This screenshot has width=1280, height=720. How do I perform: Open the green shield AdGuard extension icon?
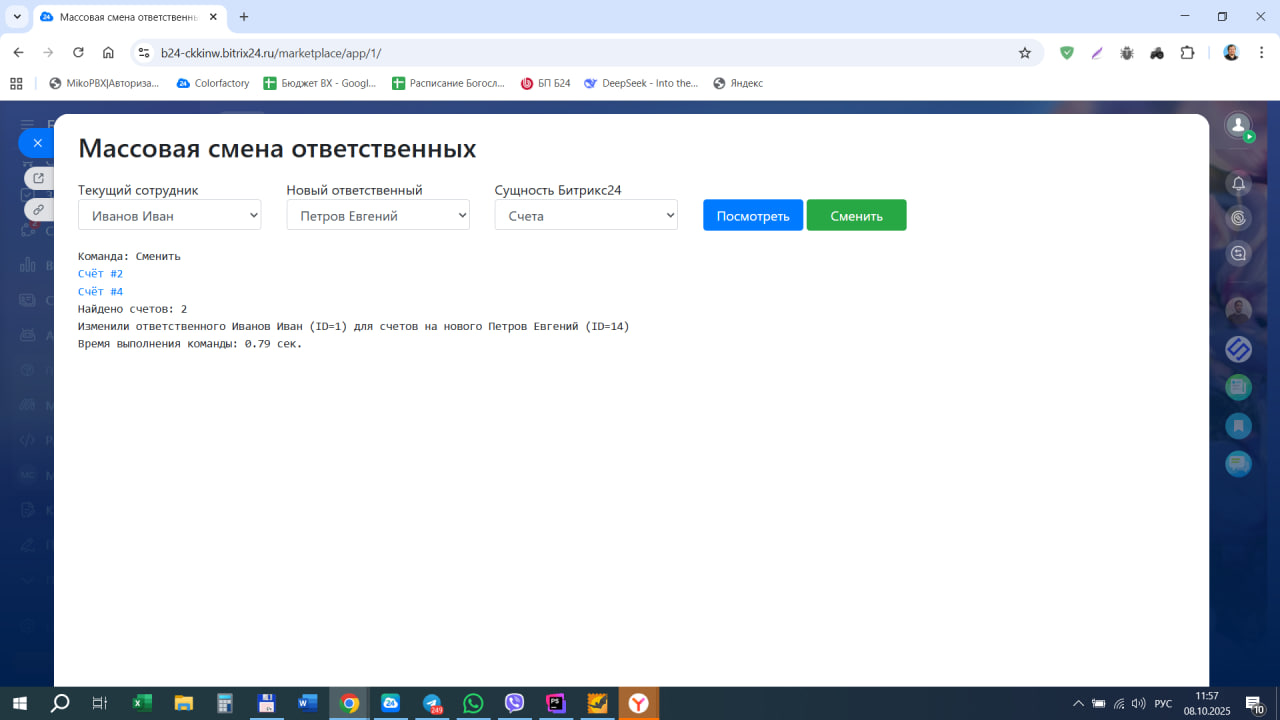point(1067,53)
